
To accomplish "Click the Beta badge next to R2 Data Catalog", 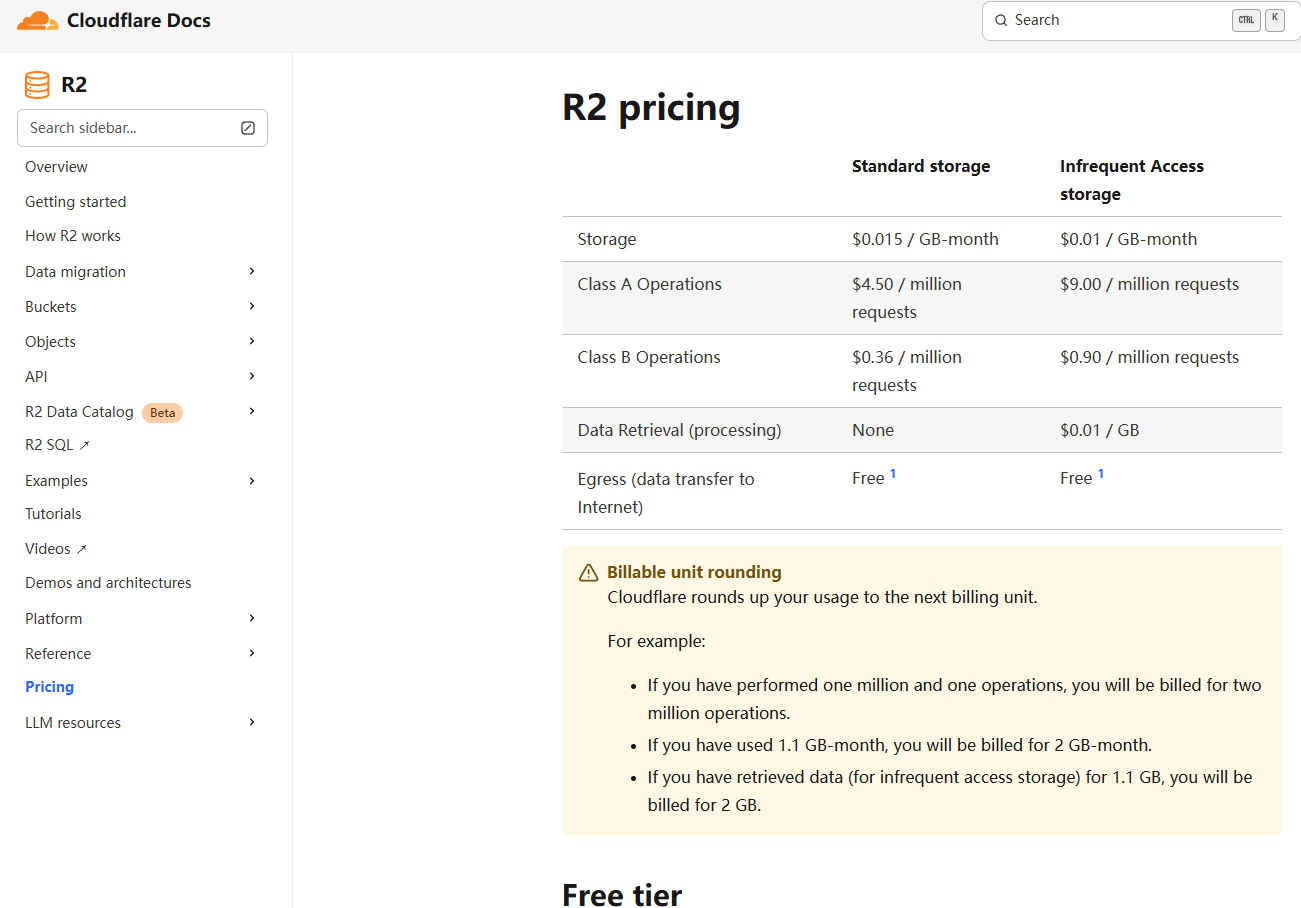I will click(162, 411).
